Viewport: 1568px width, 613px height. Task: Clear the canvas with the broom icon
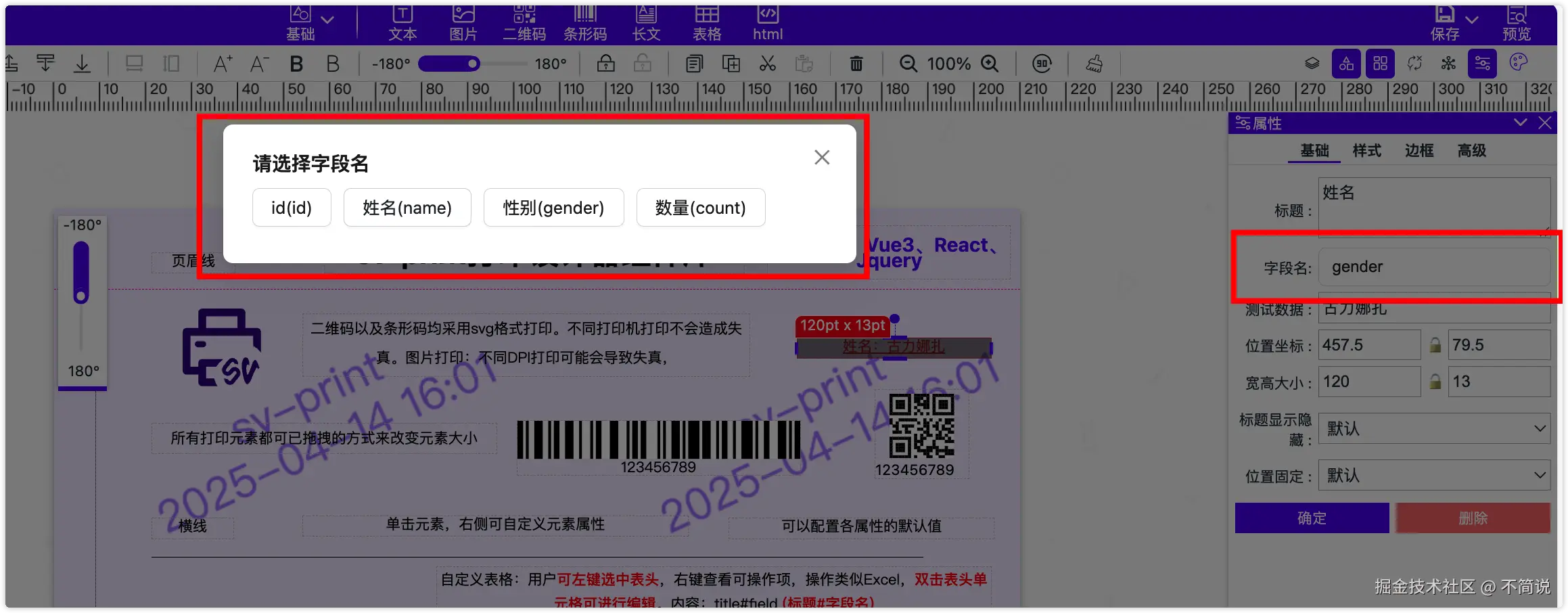(1094, 64)
